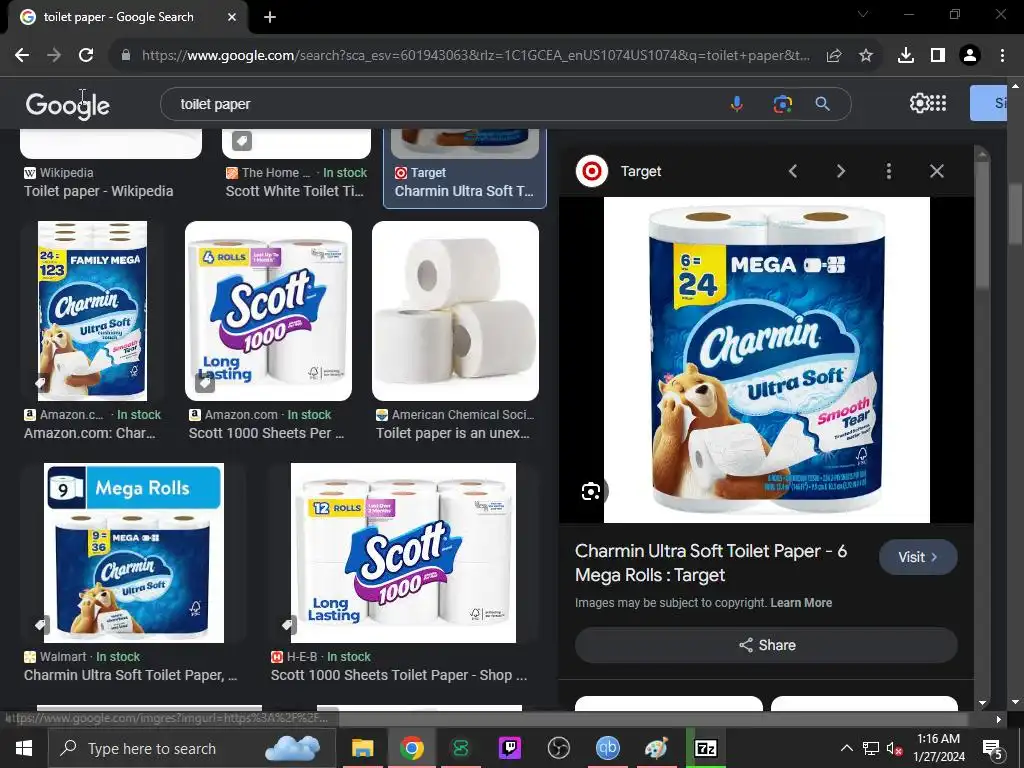The width and height of the screenshot is (1024, 768).
Task: Start voice search with the microphone icon
Action: tap(737, 104)
